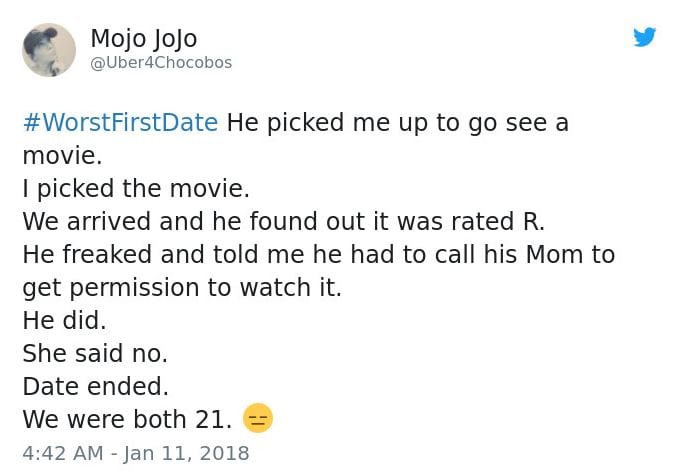Click 'get permission to watch it.' line

pos(182,288)
